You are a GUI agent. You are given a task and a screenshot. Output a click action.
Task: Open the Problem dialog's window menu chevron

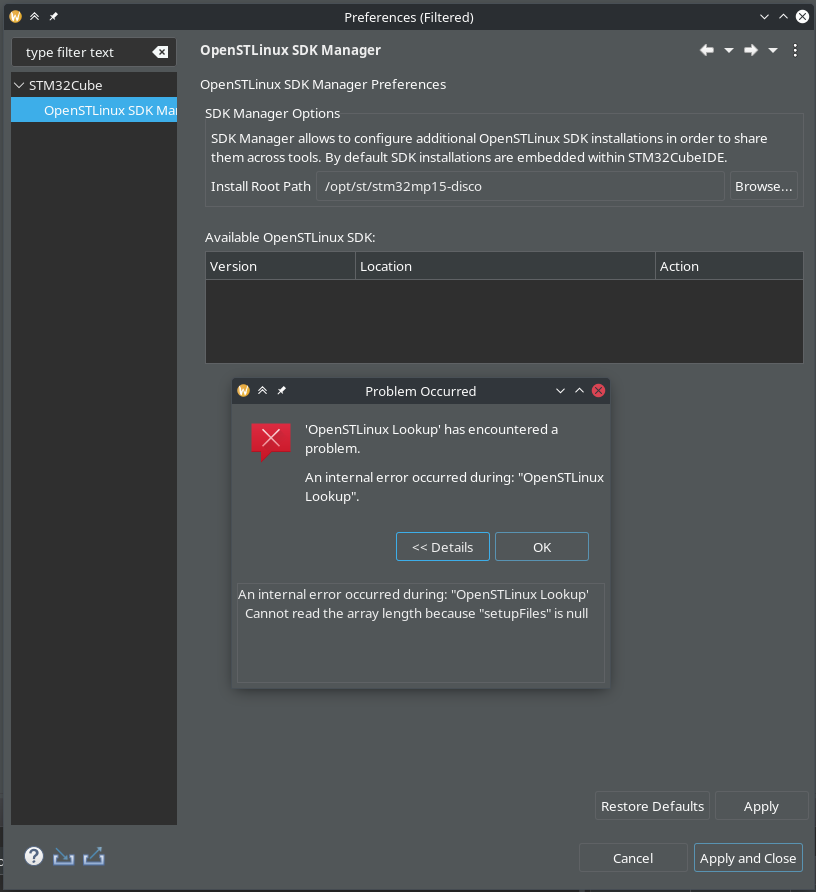(560, 391)
